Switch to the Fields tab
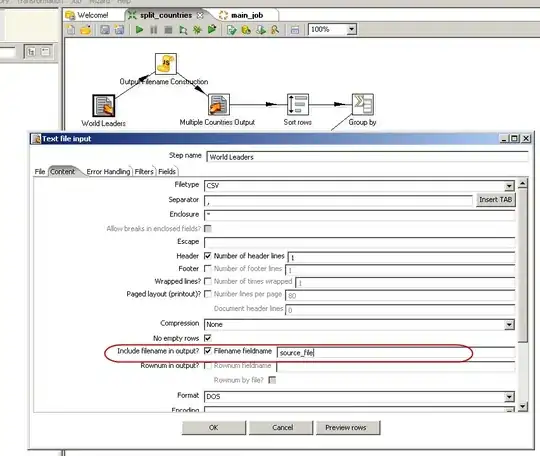This screenshot has height=456, width=540. click(167, 172)
